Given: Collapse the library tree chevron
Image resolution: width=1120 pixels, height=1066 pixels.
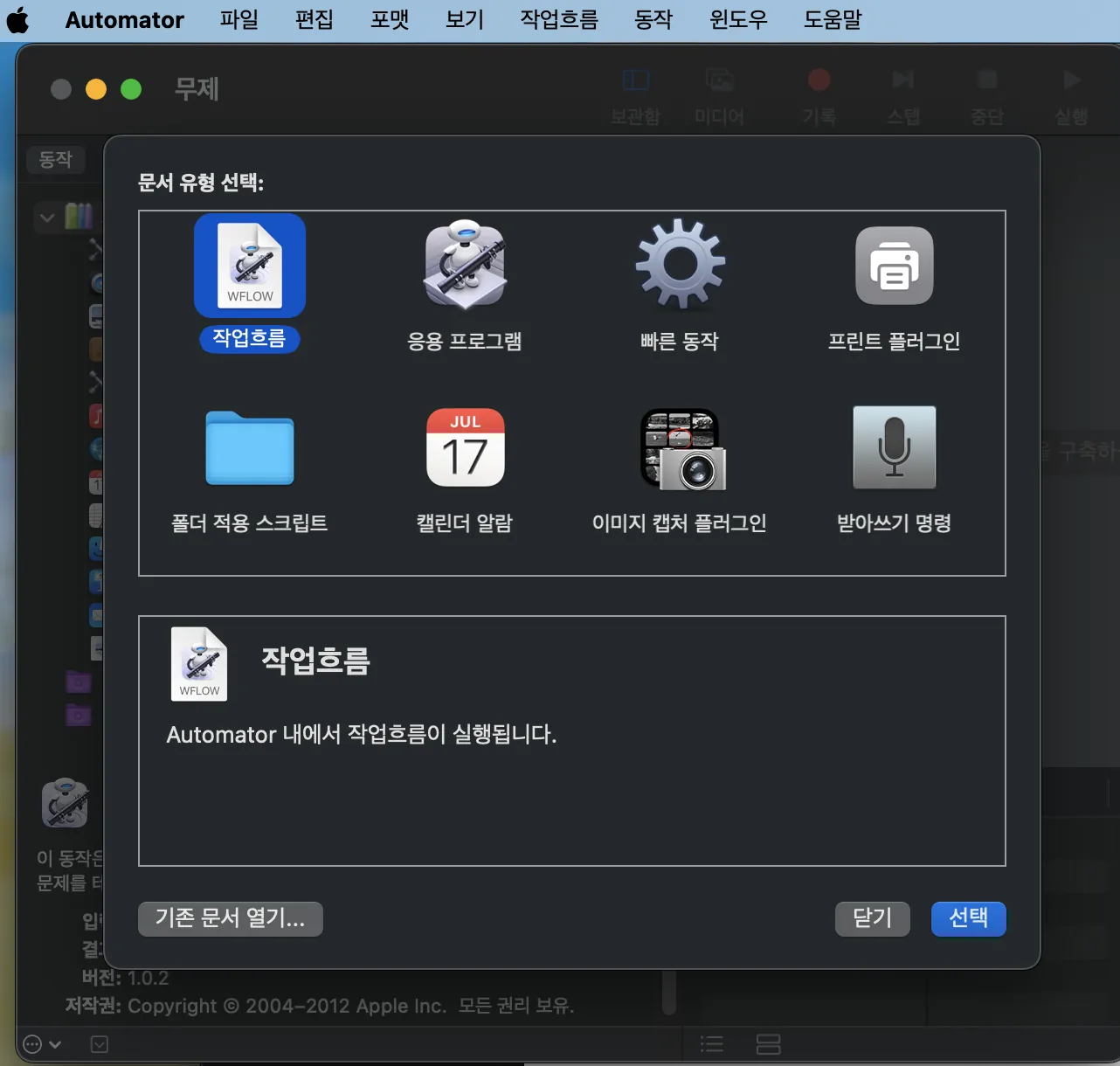Looking at the screenshot, I should [x=47, y=217].
